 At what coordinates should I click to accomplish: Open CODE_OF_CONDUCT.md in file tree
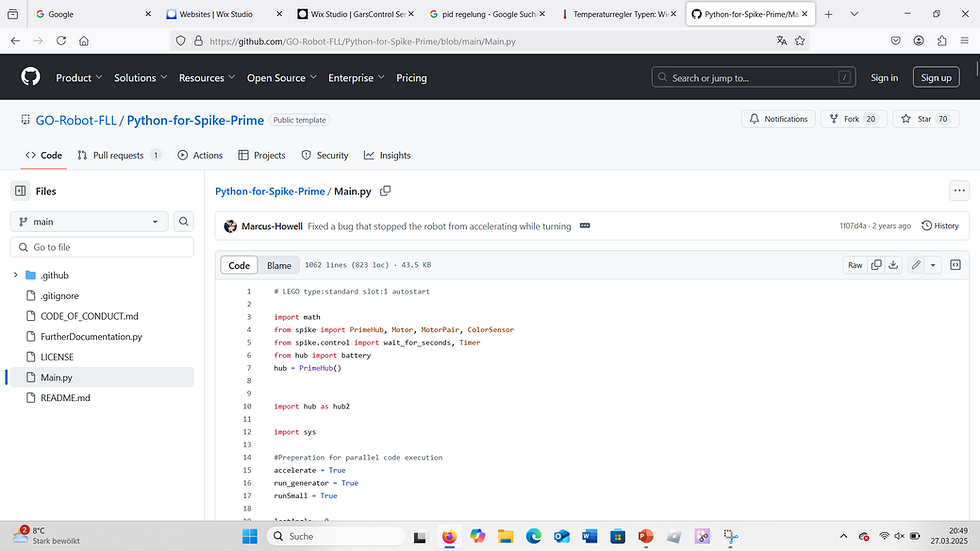pos(89,316)
